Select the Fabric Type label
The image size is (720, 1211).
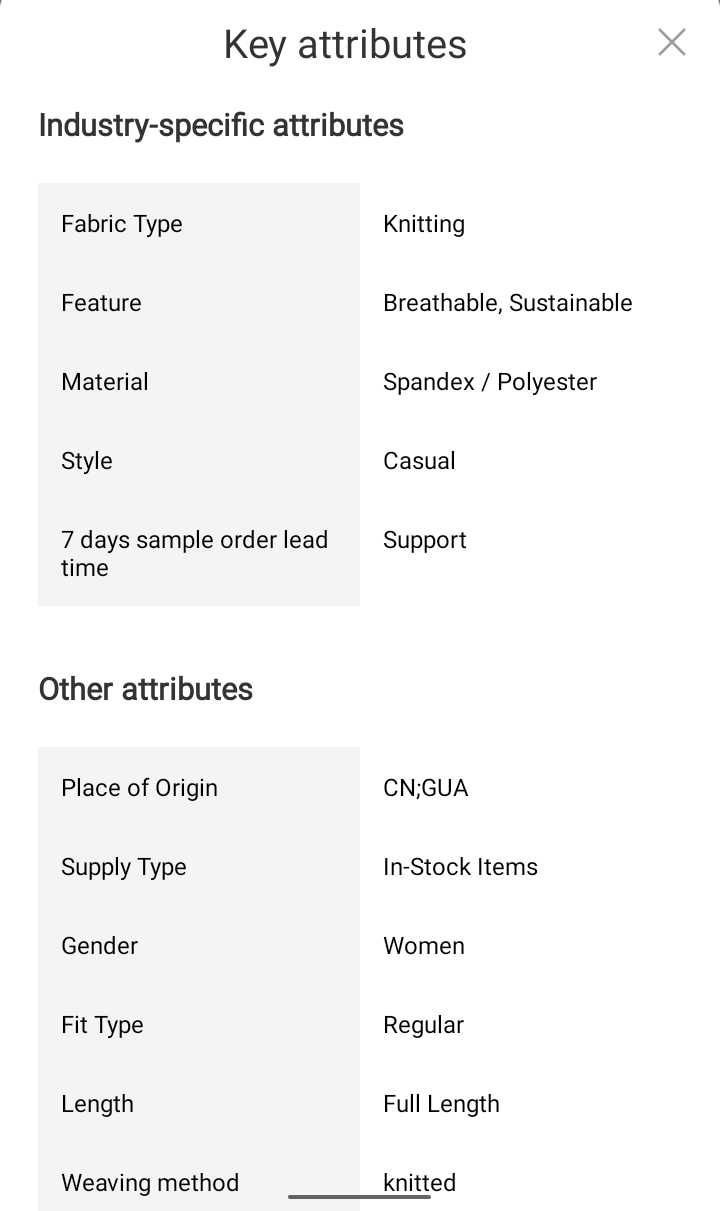click(122, 224)
